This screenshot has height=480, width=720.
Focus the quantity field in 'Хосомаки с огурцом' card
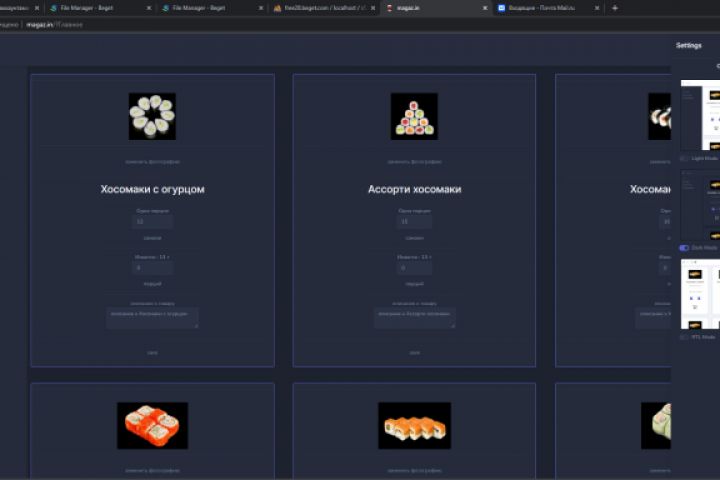point(152,268)
